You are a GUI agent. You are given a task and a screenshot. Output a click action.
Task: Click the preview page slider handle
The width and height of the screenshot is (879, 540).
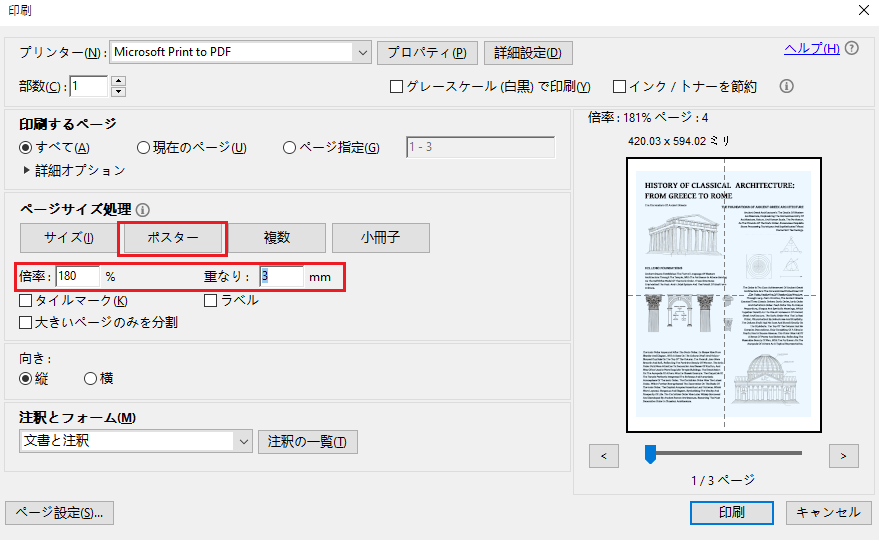tap(650, 454)
